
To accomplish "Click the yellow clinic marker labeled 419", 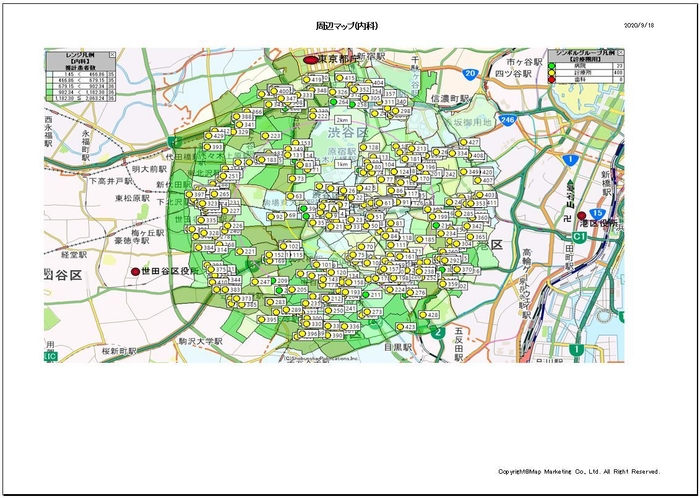I will pos(306,78).
